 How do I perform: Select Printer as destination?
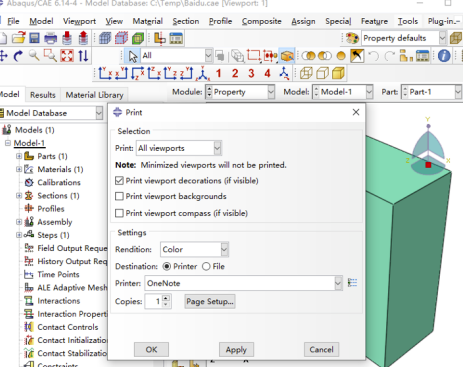coord(166,266)
